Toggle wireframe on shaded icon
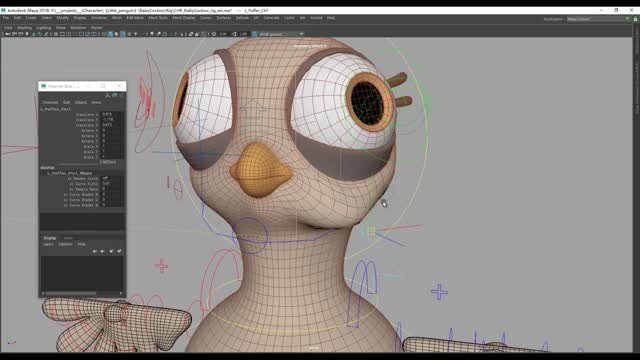The width and height of the screenshot is (640, 360). pos(123,34)
